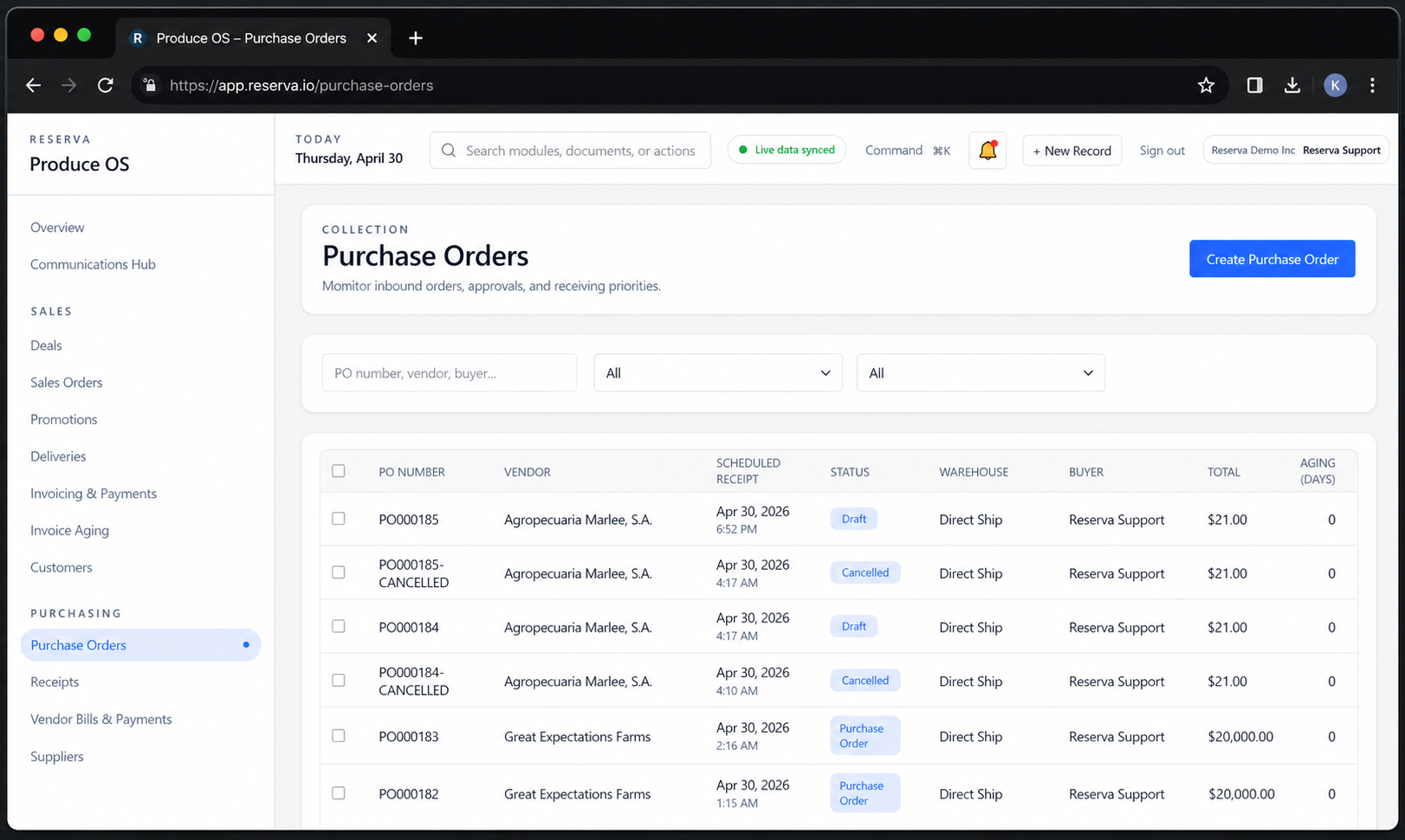Click the browser back arrow

(33, 85)
